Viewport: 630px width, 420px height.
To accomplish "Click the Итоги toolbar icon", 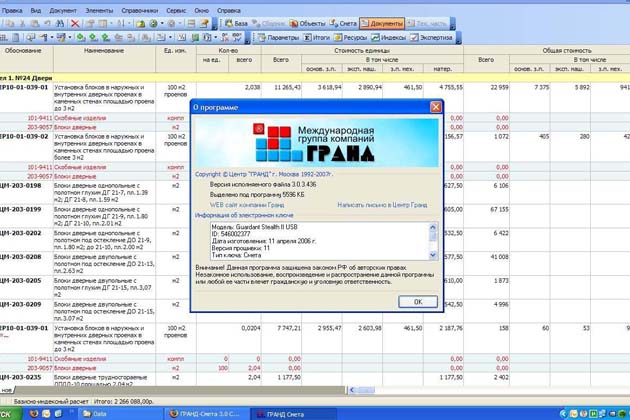I will click(x=318, y=37).
